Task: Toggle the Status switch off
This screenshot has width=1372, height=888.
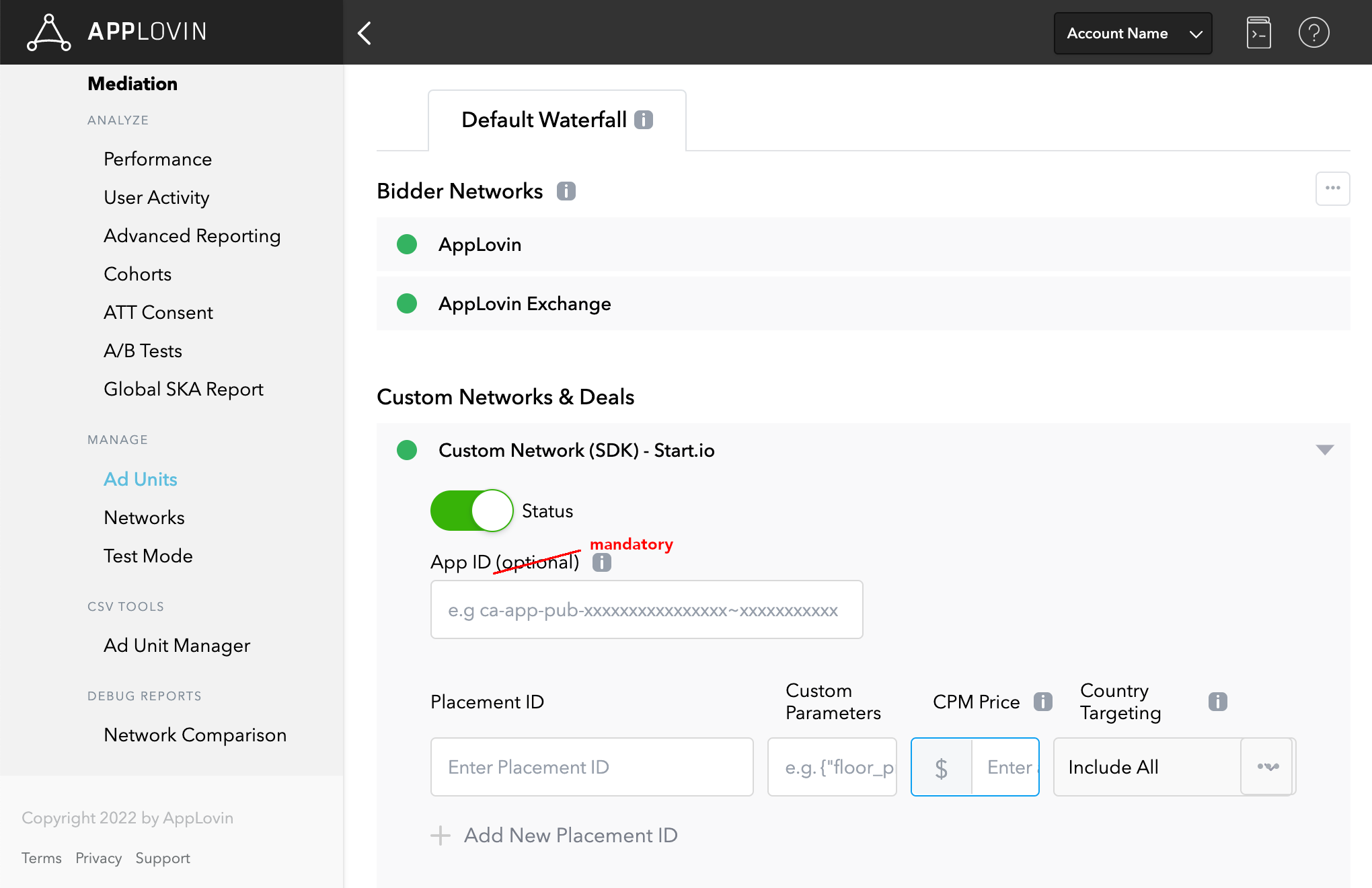Action: 471,511
